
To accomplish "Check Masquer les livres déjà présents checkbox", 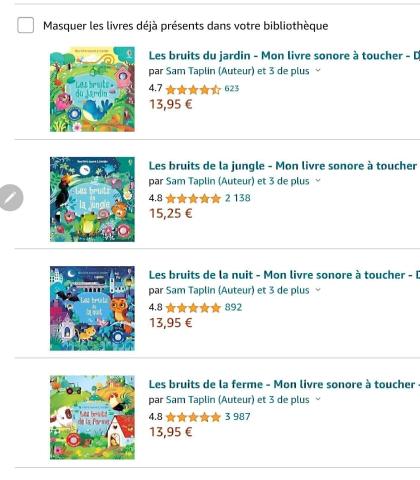I will 26,25.
